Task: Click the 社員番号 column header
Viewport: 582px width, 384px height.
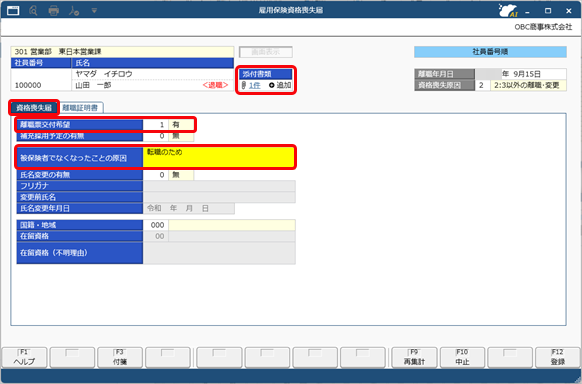Action: (41, 63)
